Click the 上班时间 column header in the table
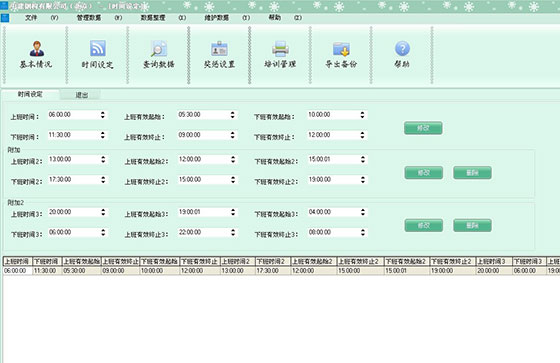This screenshot has height=363, width=560. 18,262
